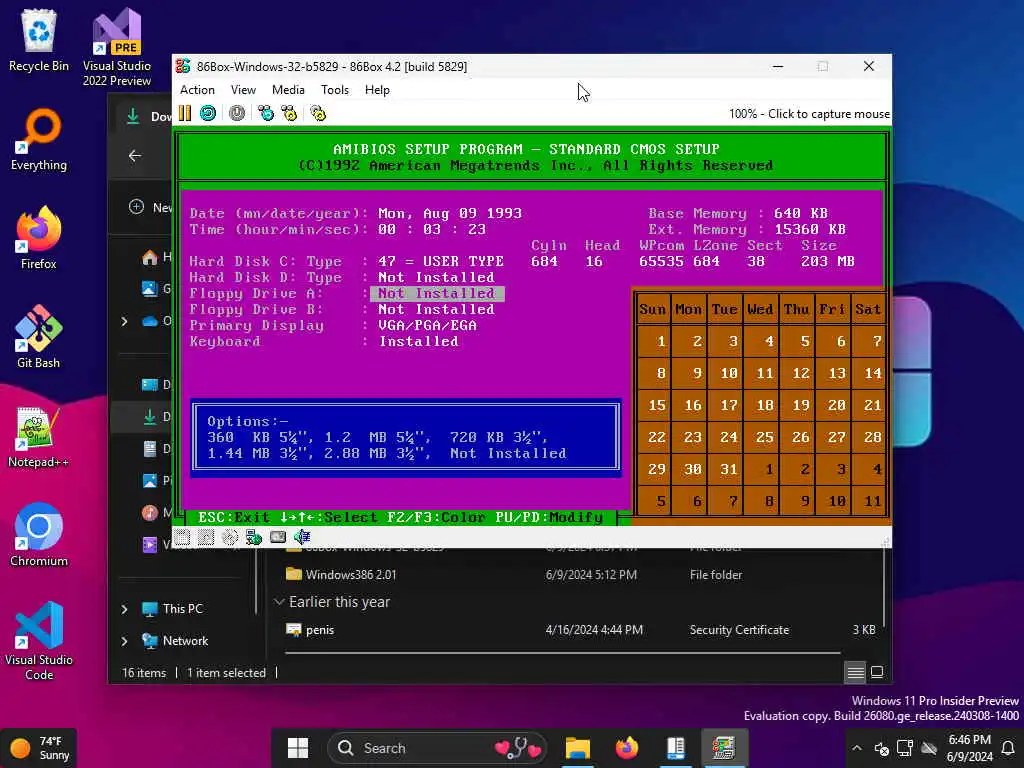The width and height of the screenshot is (1024, 768).
Task: Click the hard reset toolbar icon
Action: click(x=208, y=114)
